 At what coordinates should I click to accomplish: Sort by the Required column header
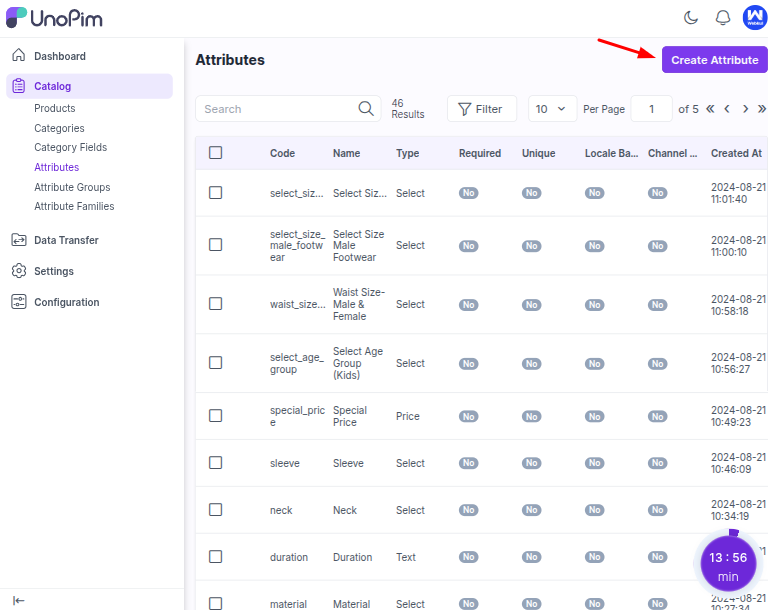[x=480, y=153]
